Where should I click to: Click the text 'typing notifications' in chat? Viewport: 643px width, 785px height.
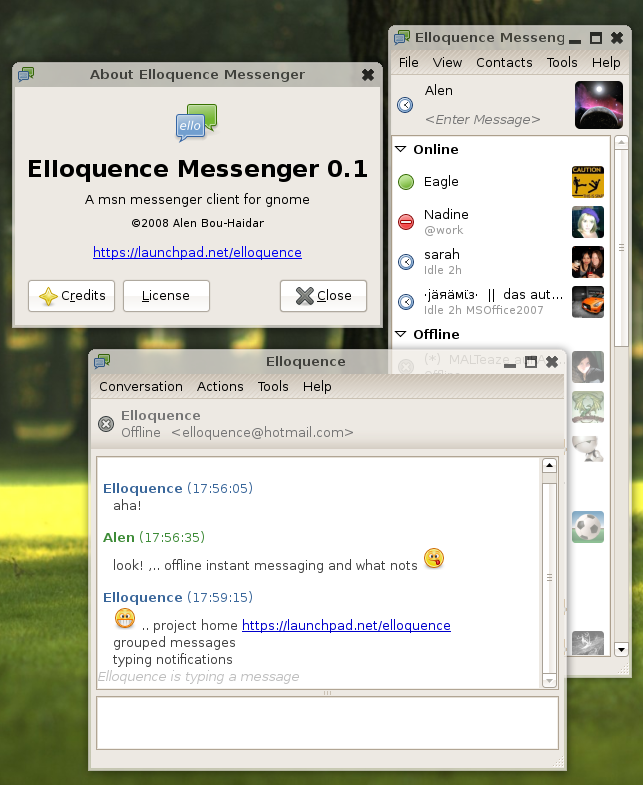pyautogui.click(x=173, y=659)
